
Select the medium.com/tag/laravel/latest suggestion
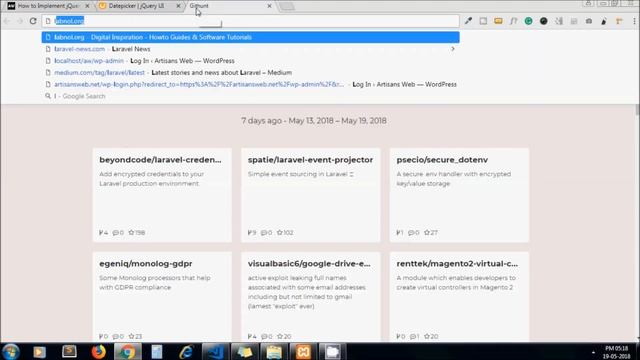pos(250,73)
